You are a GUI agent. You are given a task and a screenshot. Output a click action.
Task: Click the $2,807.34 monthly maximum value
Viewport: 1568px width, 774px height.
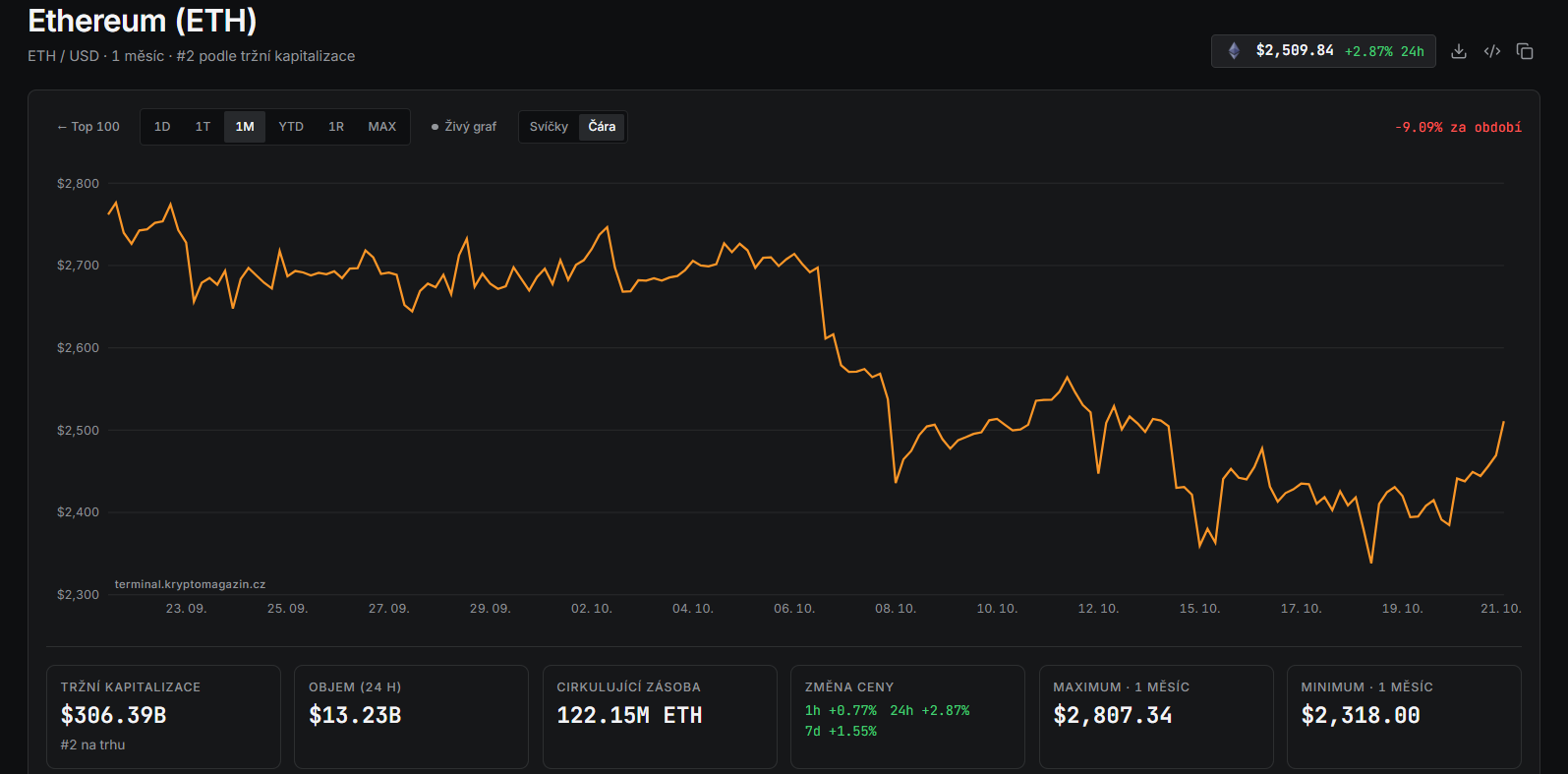pos(1113,715)
